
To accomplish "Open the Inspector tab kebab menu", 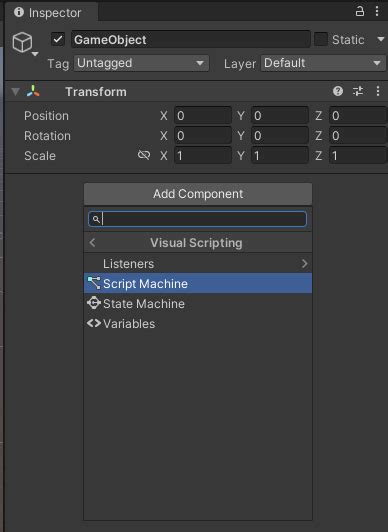I will point(377,11).
